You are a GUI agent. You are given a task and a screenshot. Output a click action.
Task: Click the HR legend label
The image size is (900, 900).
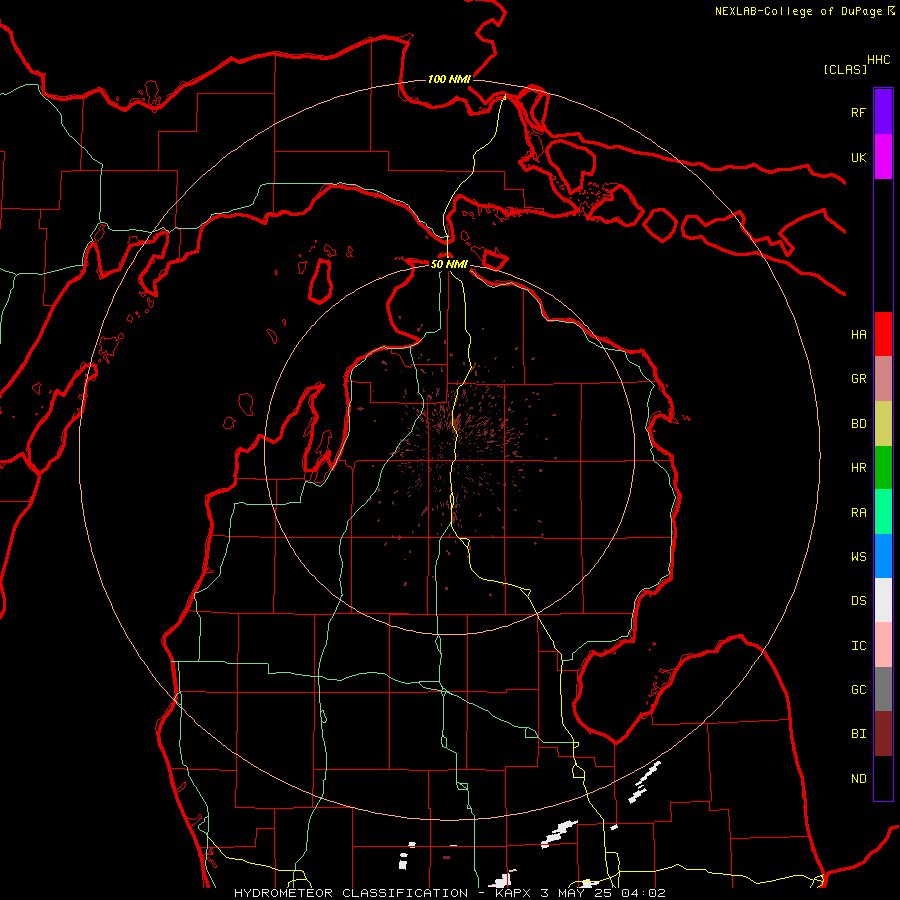pyautogui.click(x=858, y=468)
